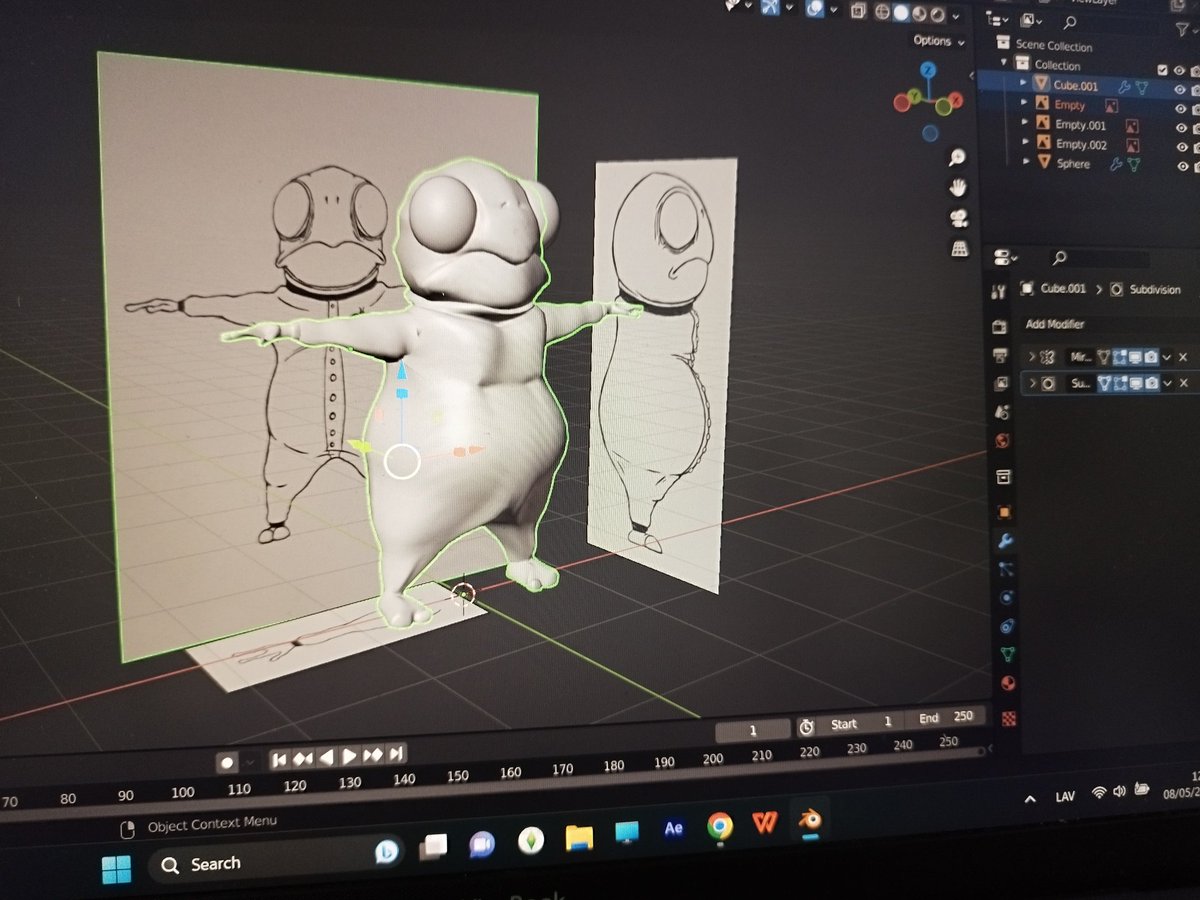Switch perspective/orthographic with the grid icon
The image size is (1200, 900).
(959, 247)
